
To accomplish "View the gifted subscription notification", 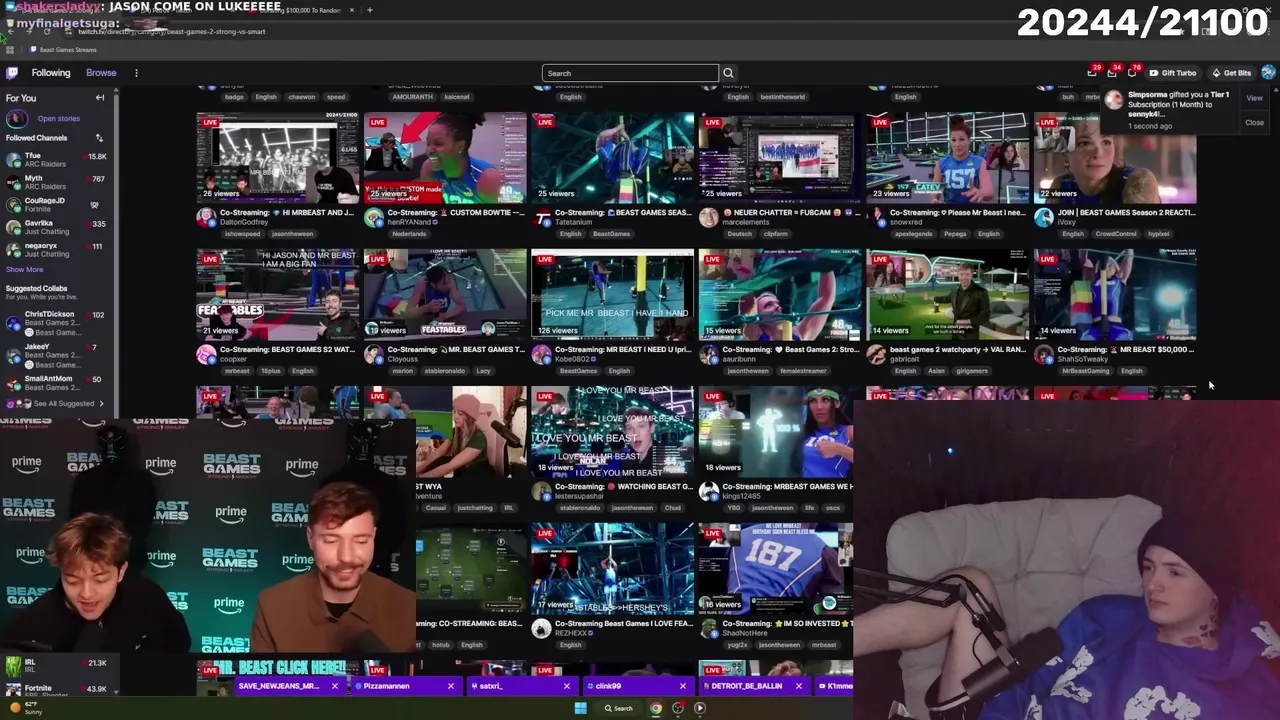I will click(x=1254, y=98).
